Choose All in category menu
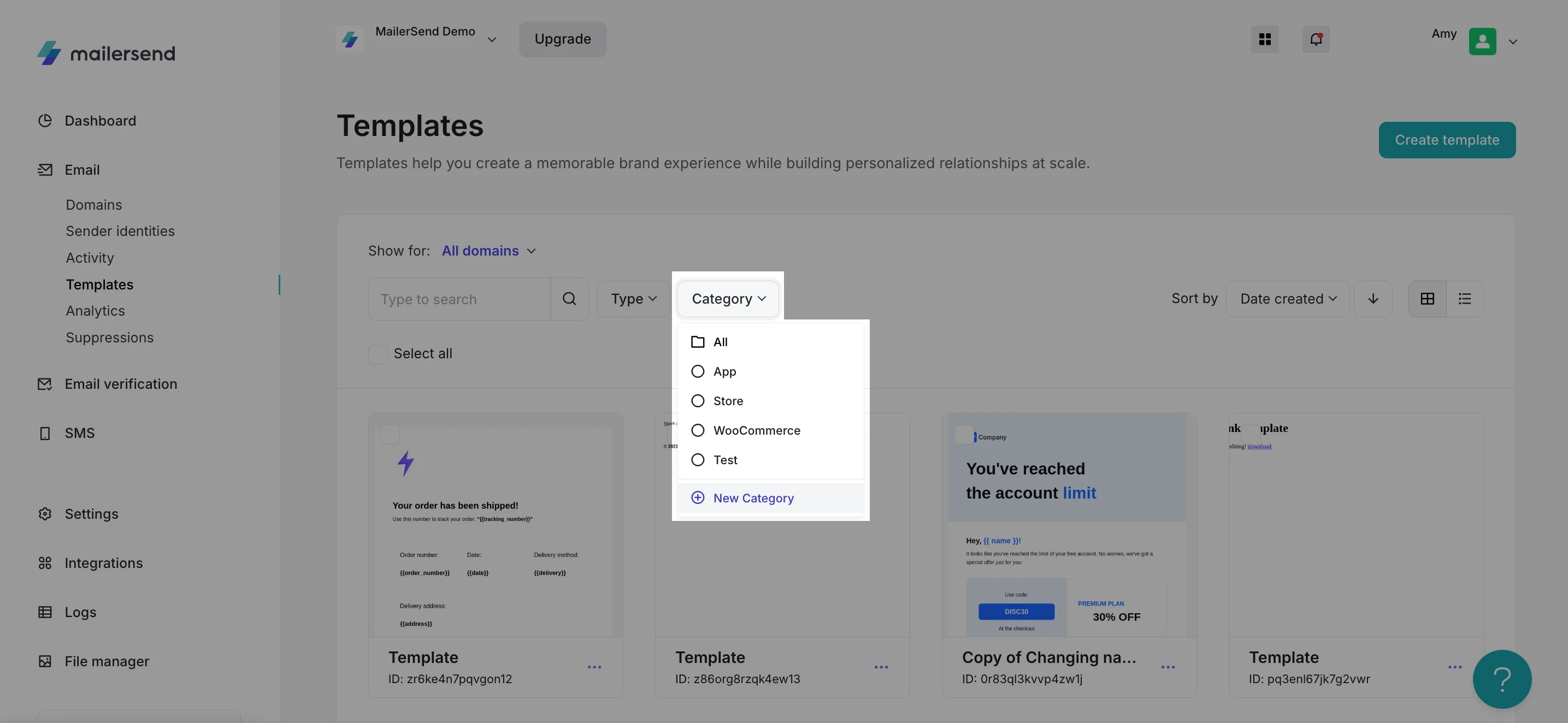The height and width of the screenshot is (723, 1568). [720, 342]
